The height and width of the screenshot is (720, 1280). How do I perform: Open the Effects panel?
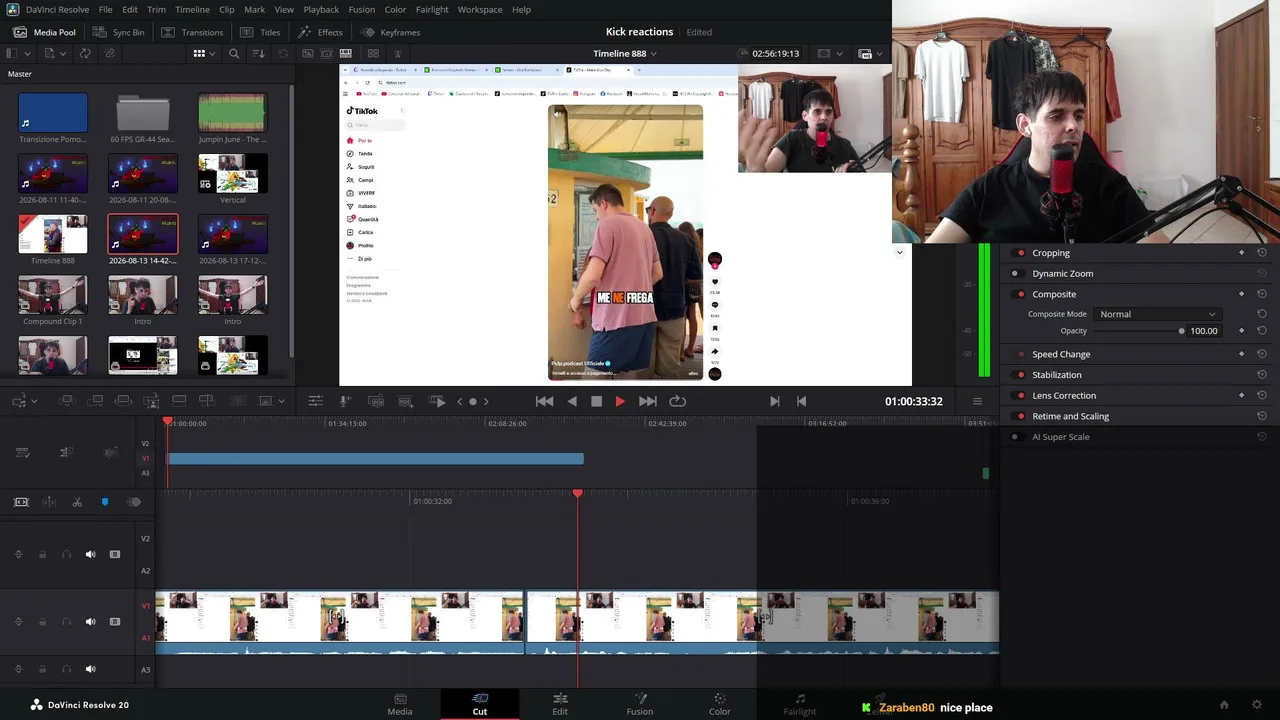pyautogui.click(x=320, y=32)
